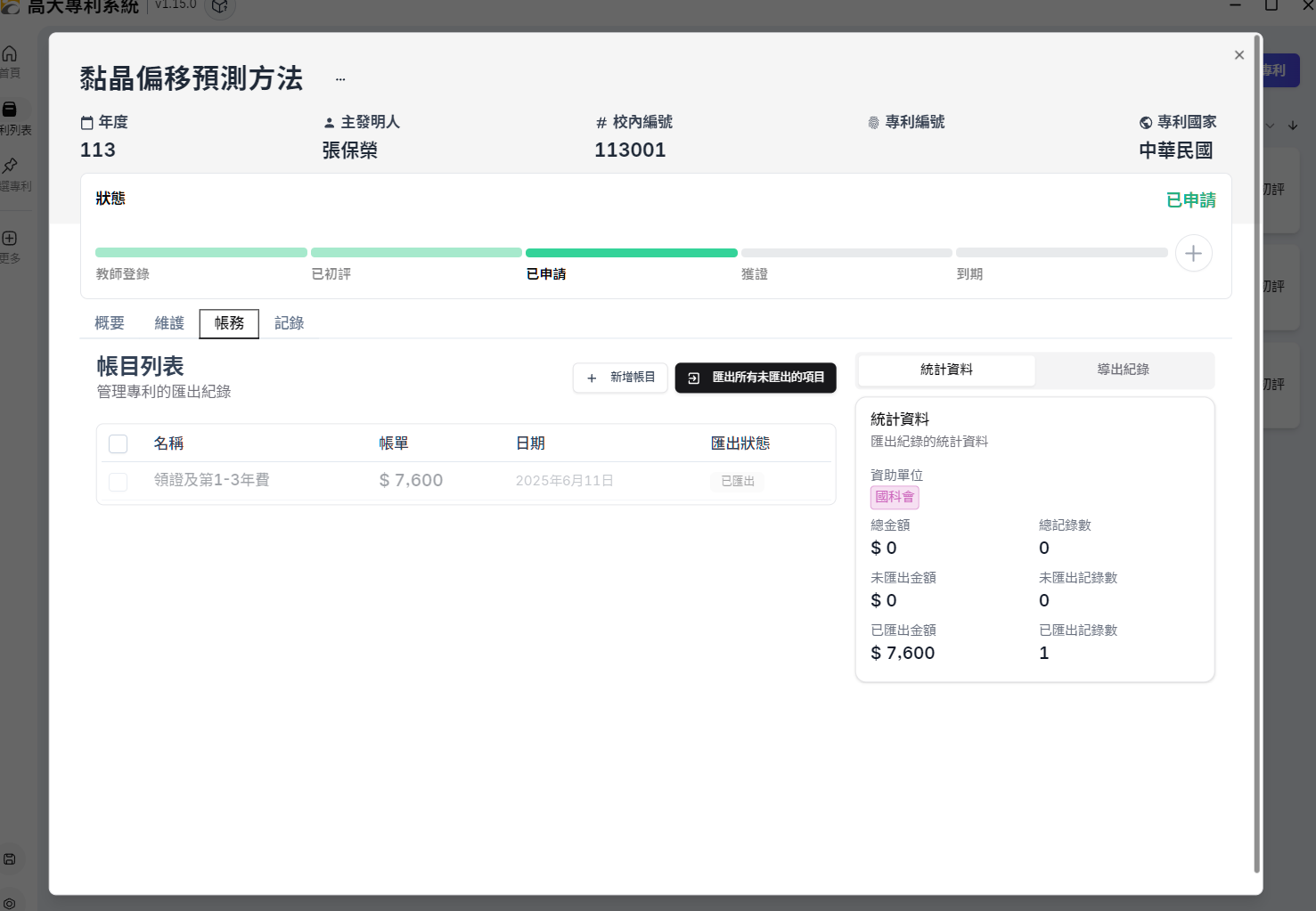Click the circular plus button after status bar
This screenshot has height=911, width=1316.
[1193, 254]
